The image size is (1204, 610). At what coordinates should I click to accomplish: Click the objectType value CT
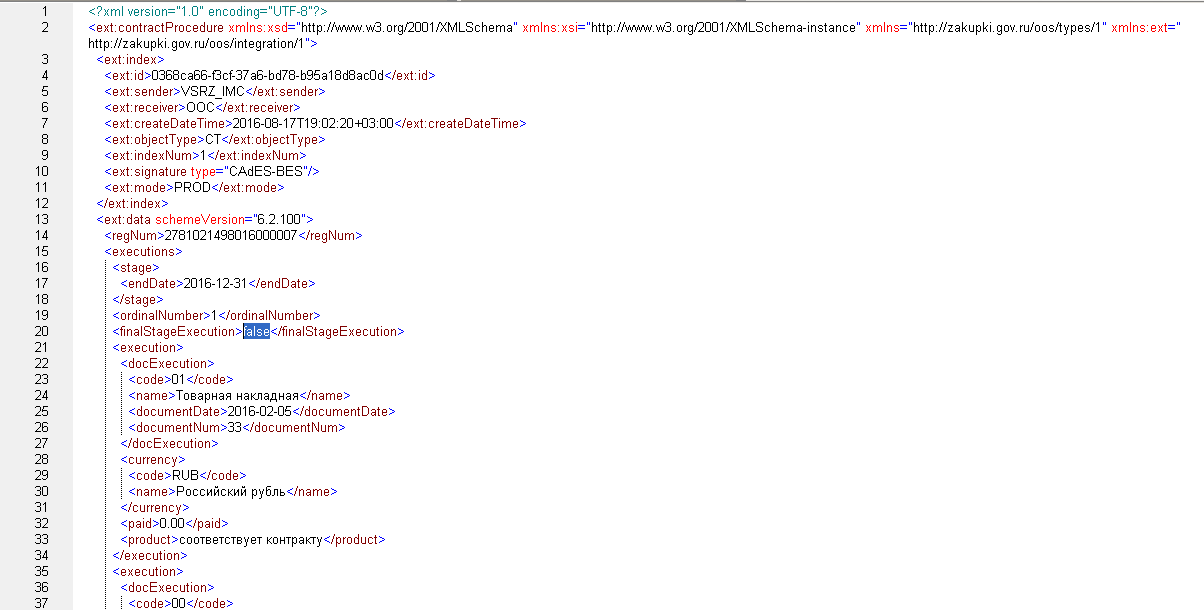point(212,139)
